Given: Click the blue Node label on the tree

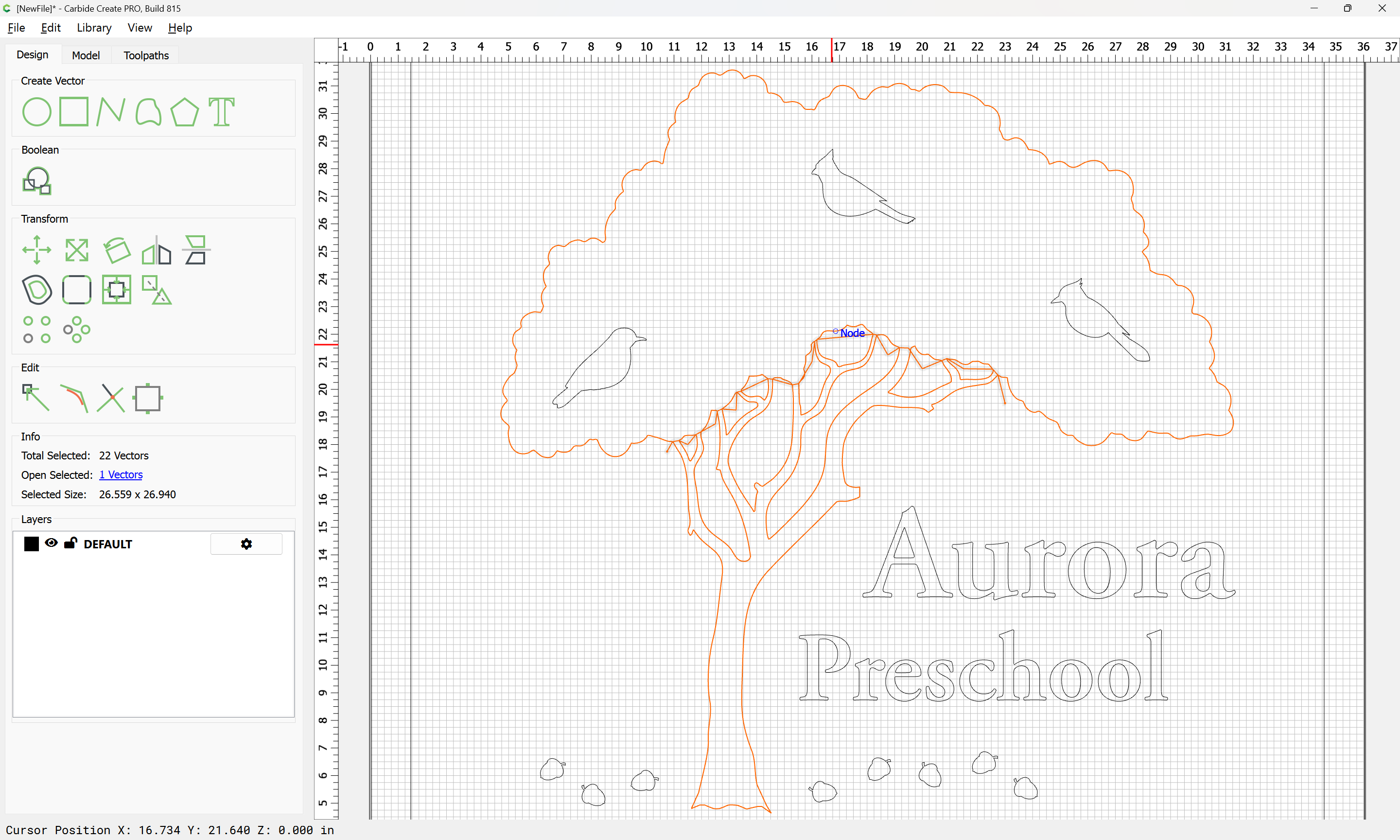Looking at the screenshot, I should tap(852, 333).
